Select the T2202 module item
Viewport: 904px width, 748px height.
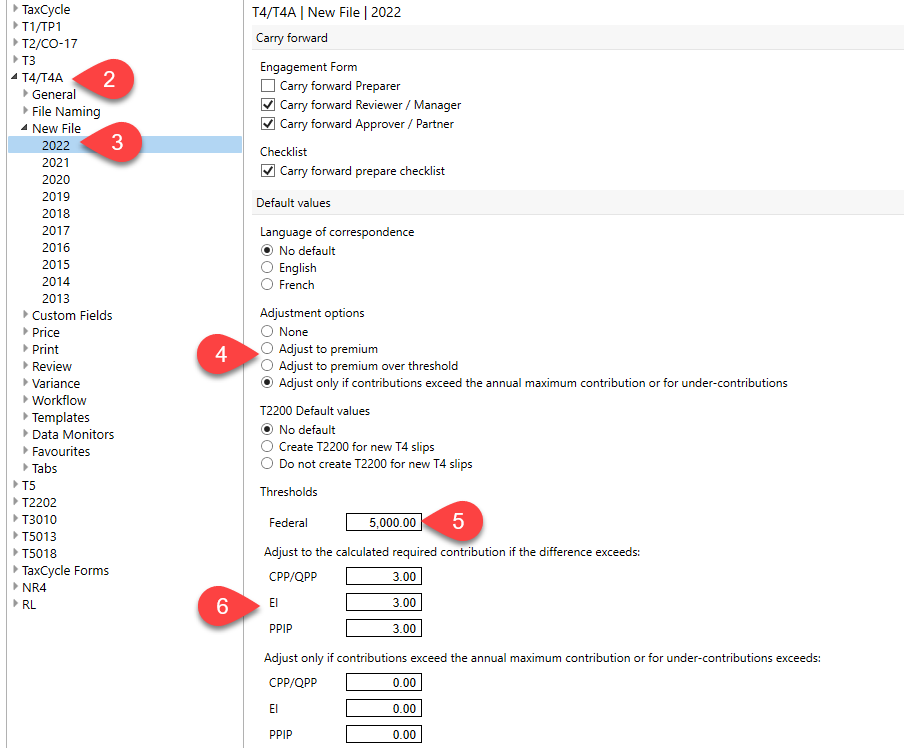(x=39, y=502)
